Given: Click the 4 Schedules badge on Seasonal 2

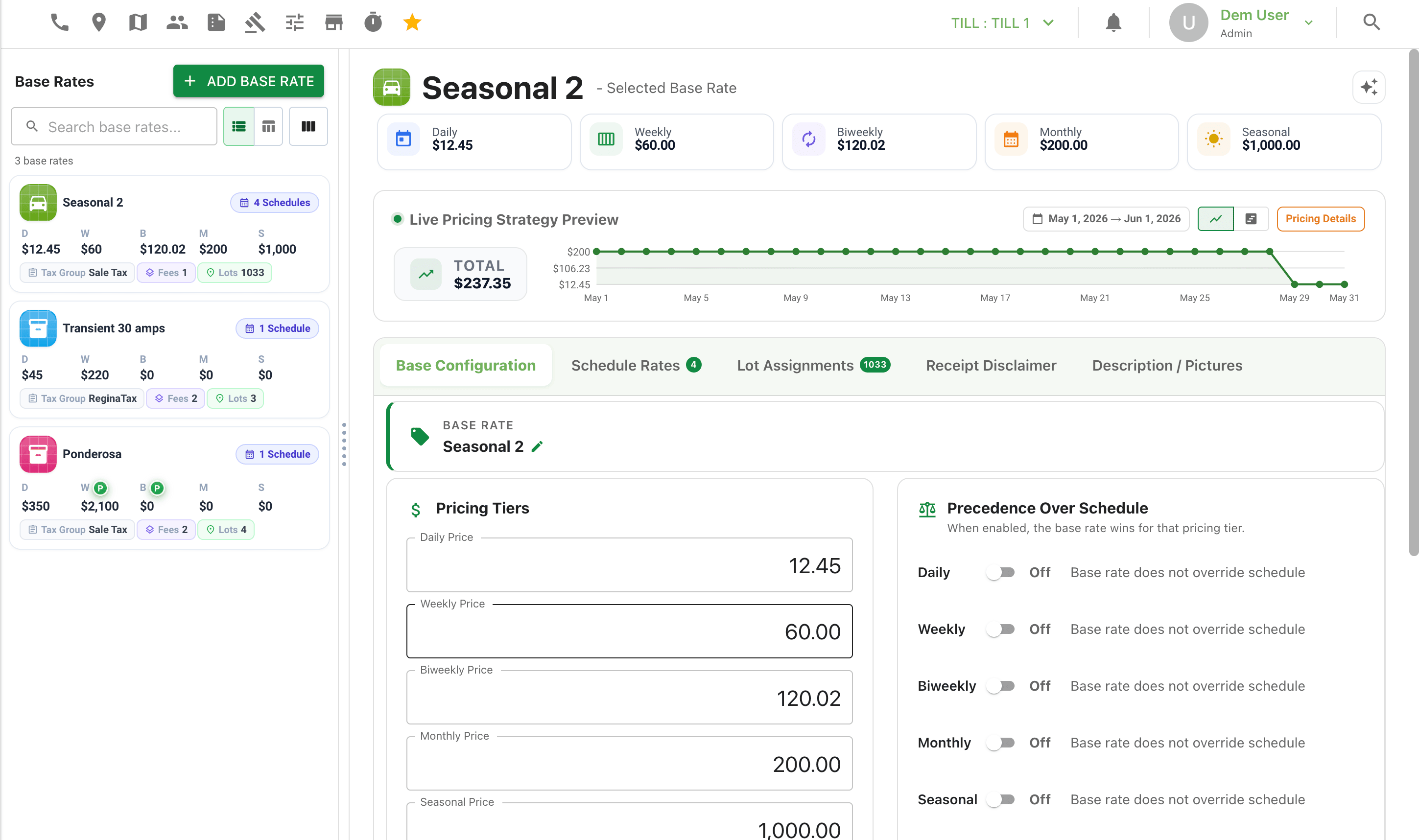Looking at the screenshot, I should tap(275, 203).
